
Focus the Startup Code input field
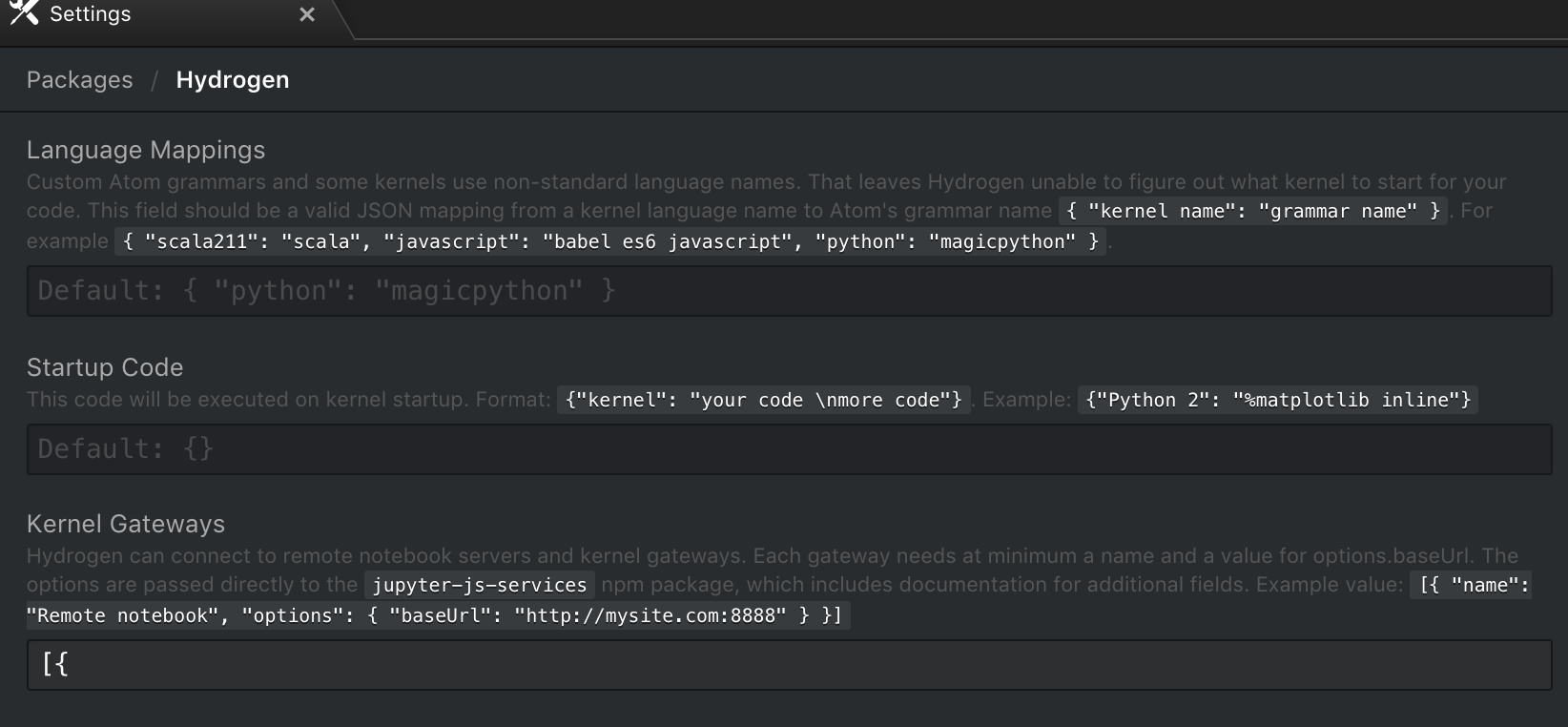tap(789, 449)
